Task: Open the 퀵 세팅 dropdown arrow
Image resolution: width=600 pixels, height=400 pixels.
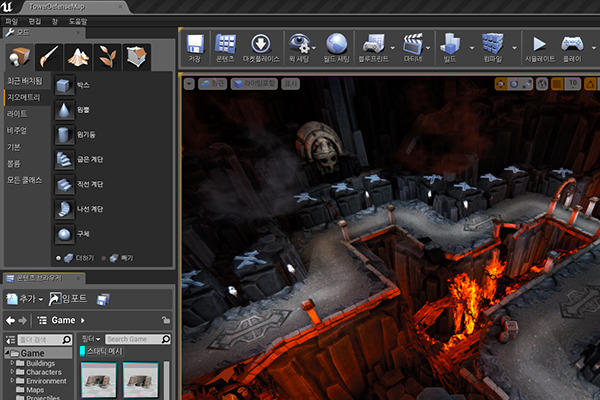Action: click(x=314, y=48)
